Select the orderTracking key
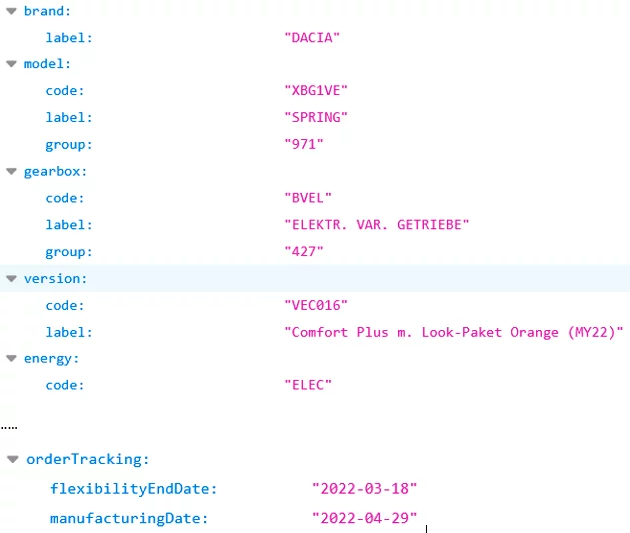Screen dimensions: 630x533 point(88,459)
